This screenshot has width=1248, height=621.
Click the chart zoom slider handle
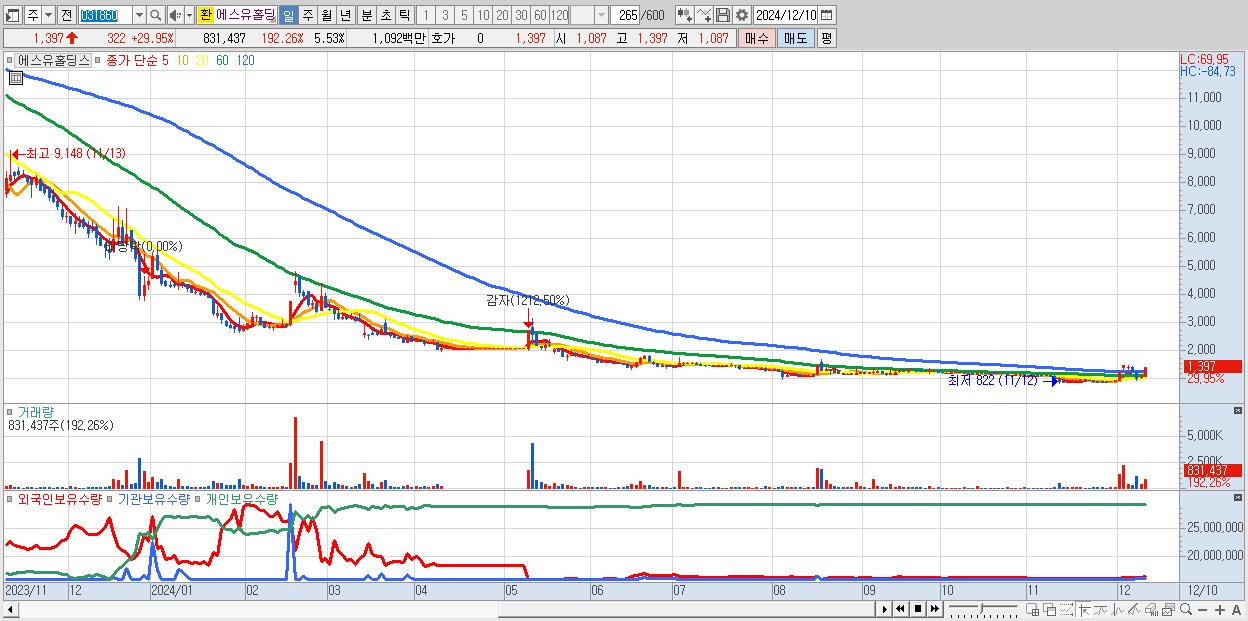[982, 608]
